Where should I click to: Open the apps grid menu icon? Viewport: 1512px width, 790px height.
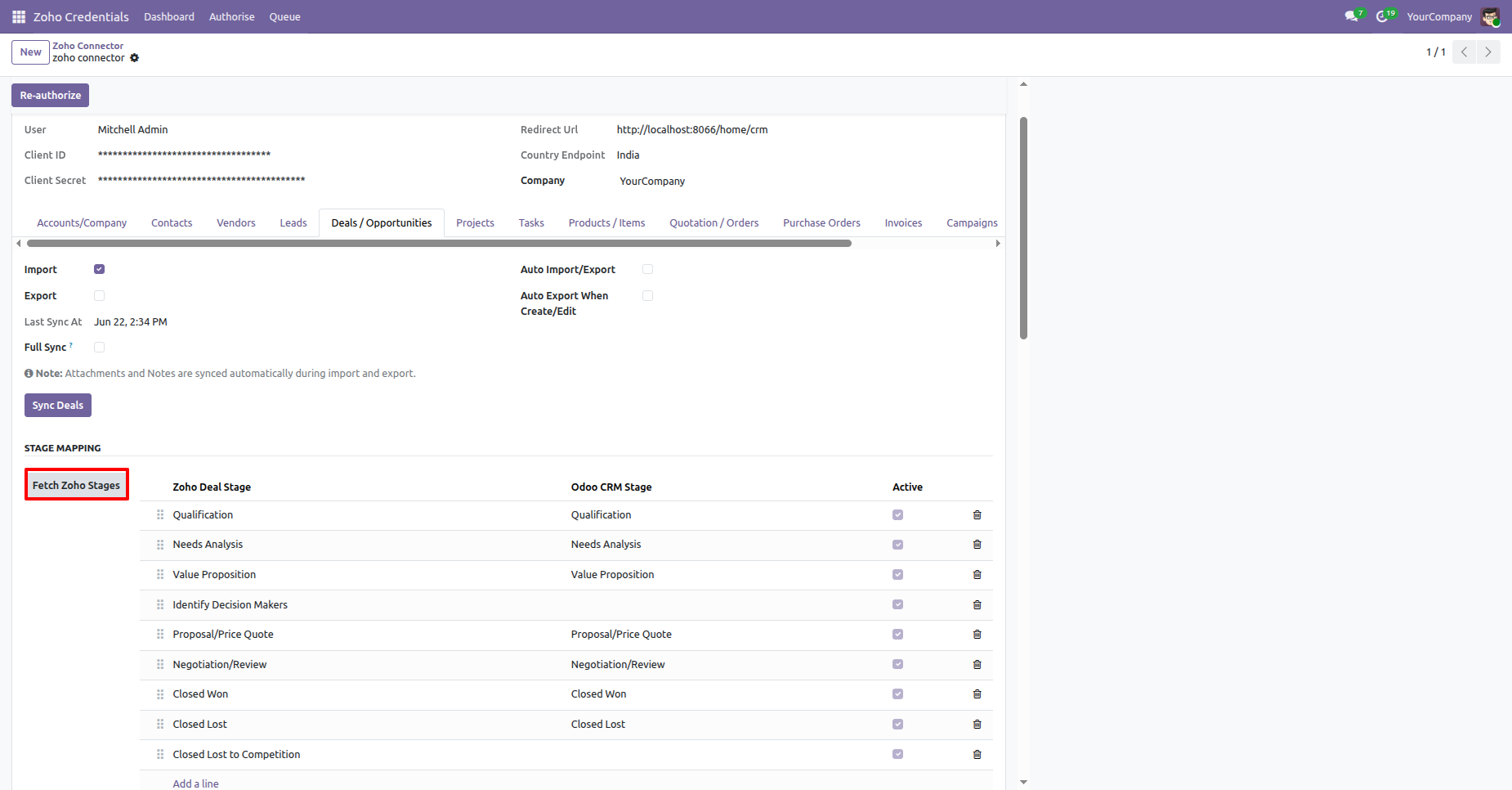click(19, 16)
